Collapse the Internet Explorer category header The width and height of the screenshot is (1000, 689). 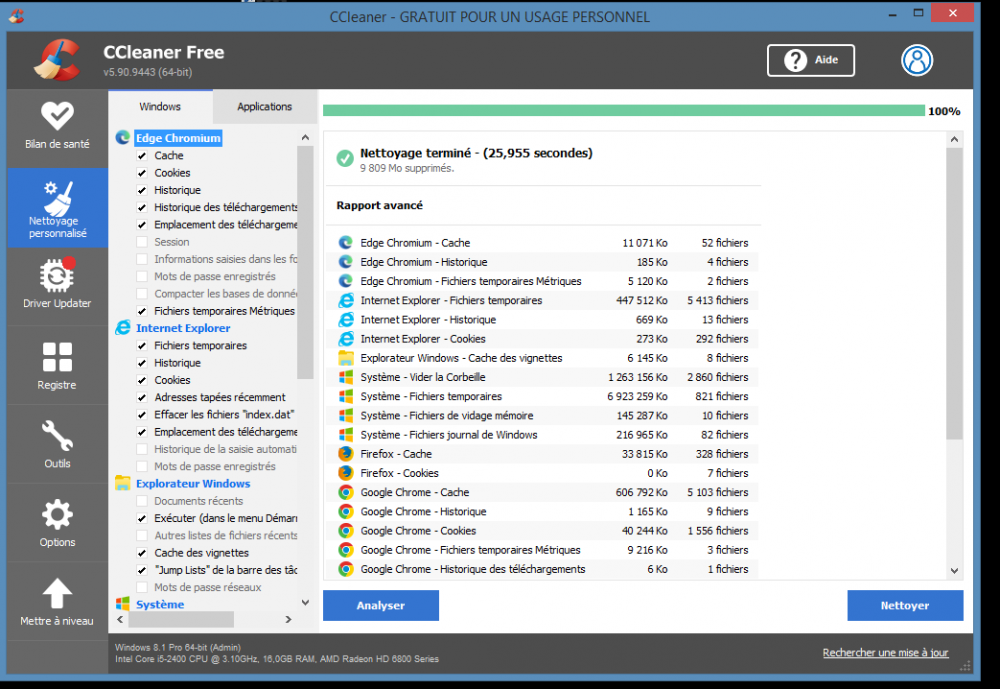tap(182, 328)
